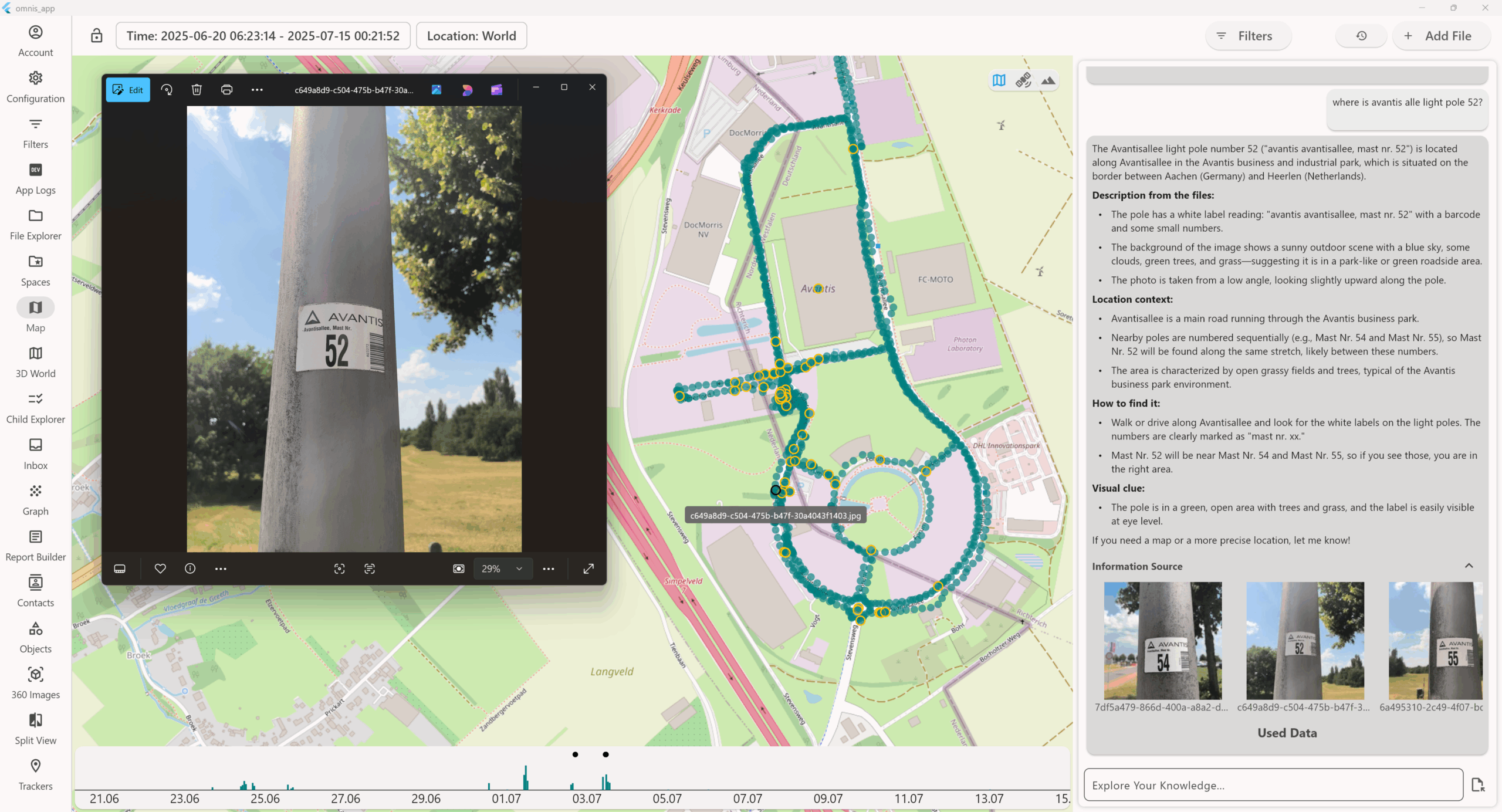Click the Clipchamp icon in photo viewer
The width and height of the screenshot is (1502, 812).
tap(496, 90)
